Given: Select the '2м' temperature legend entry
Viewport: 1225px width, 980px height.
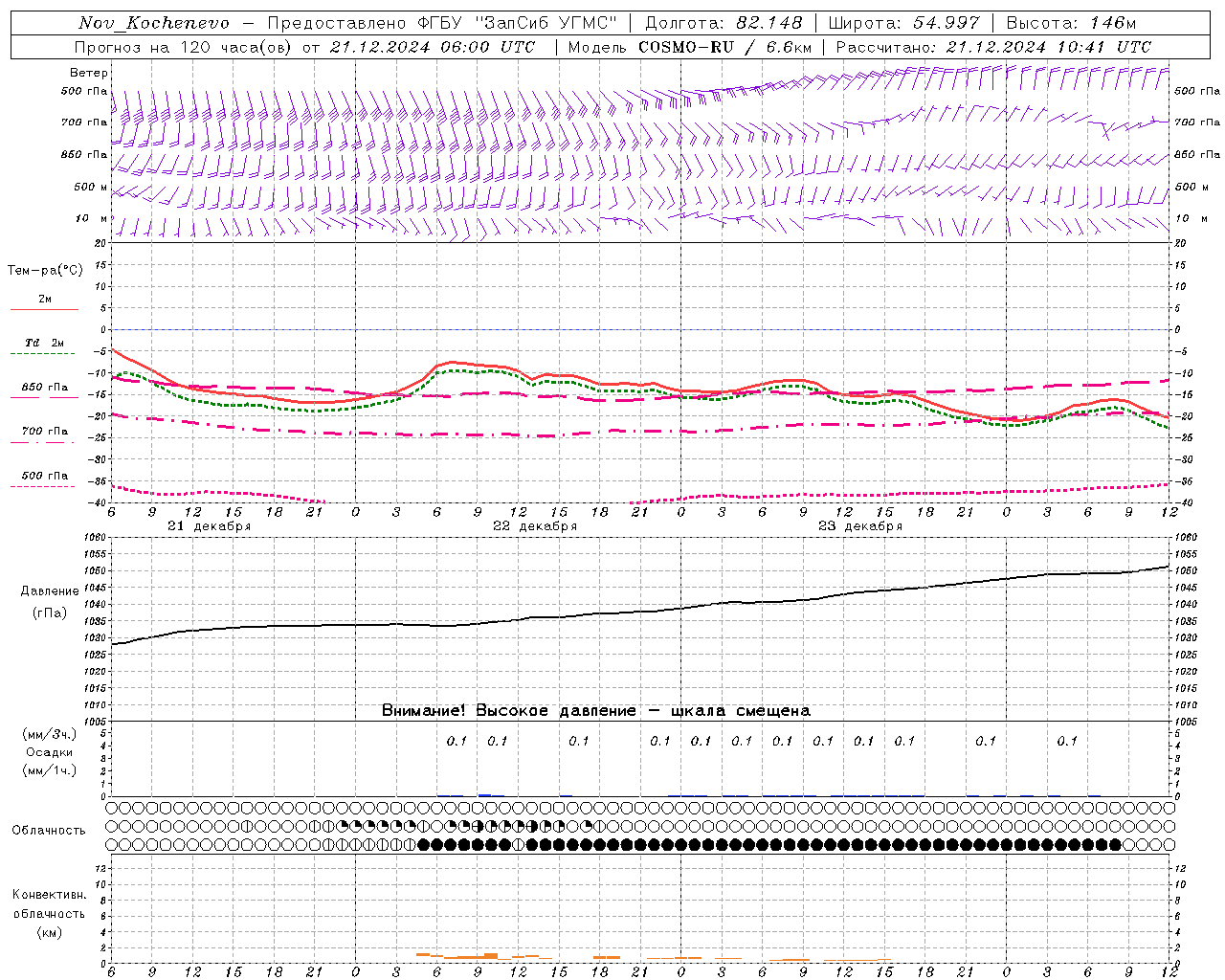Looking at the screenshot, I should (45, 300).
